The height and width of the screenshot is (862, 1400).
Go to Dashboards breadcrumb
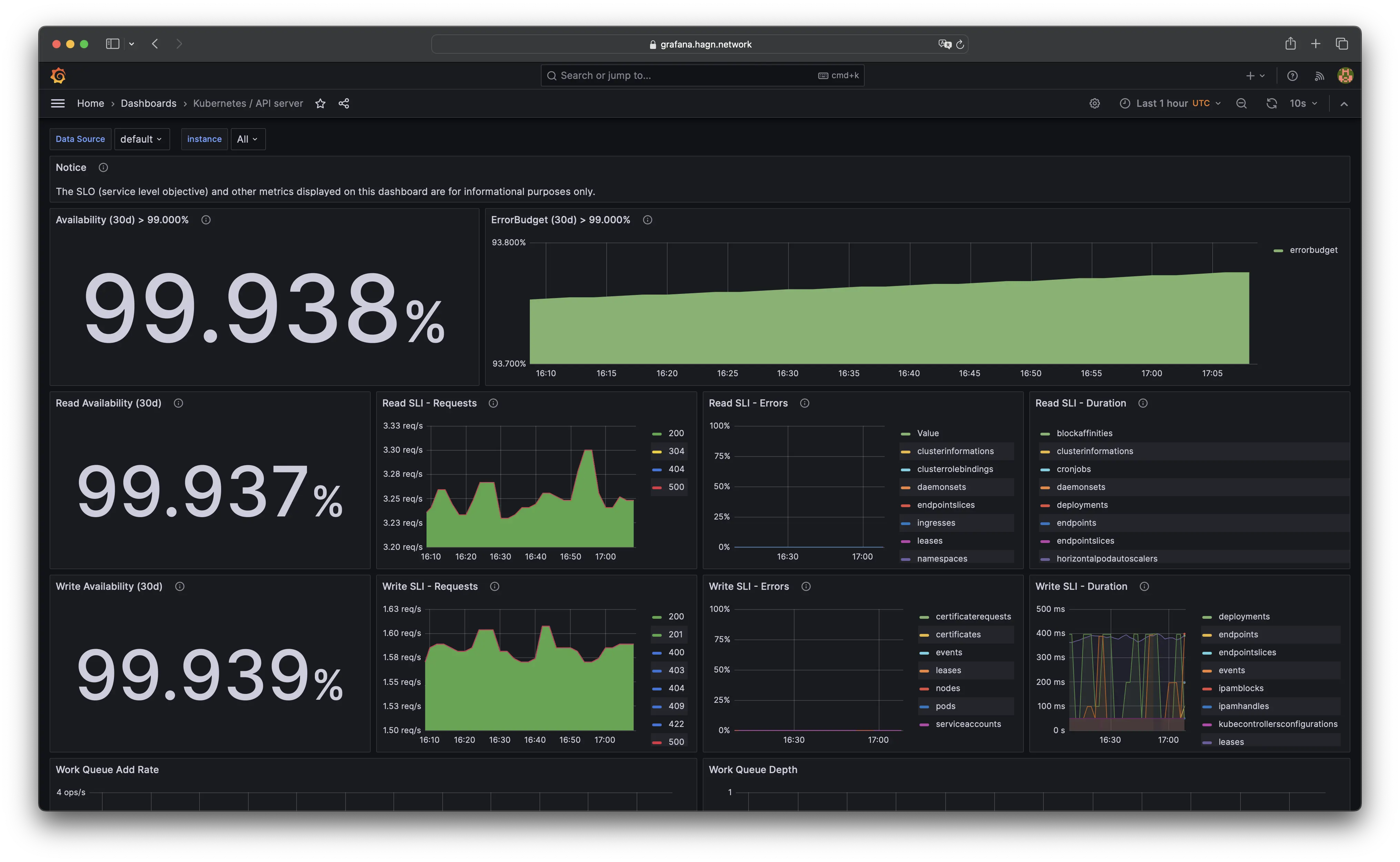[148, 103]
